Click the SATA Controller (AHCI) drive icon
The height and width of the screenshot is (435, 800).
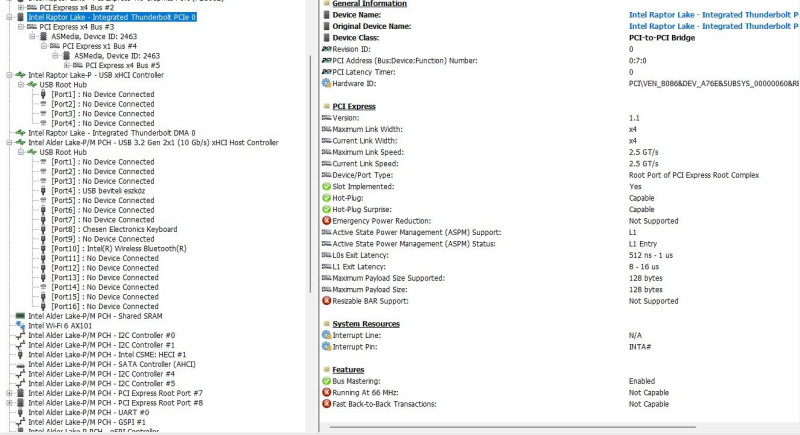pos(20,365)
